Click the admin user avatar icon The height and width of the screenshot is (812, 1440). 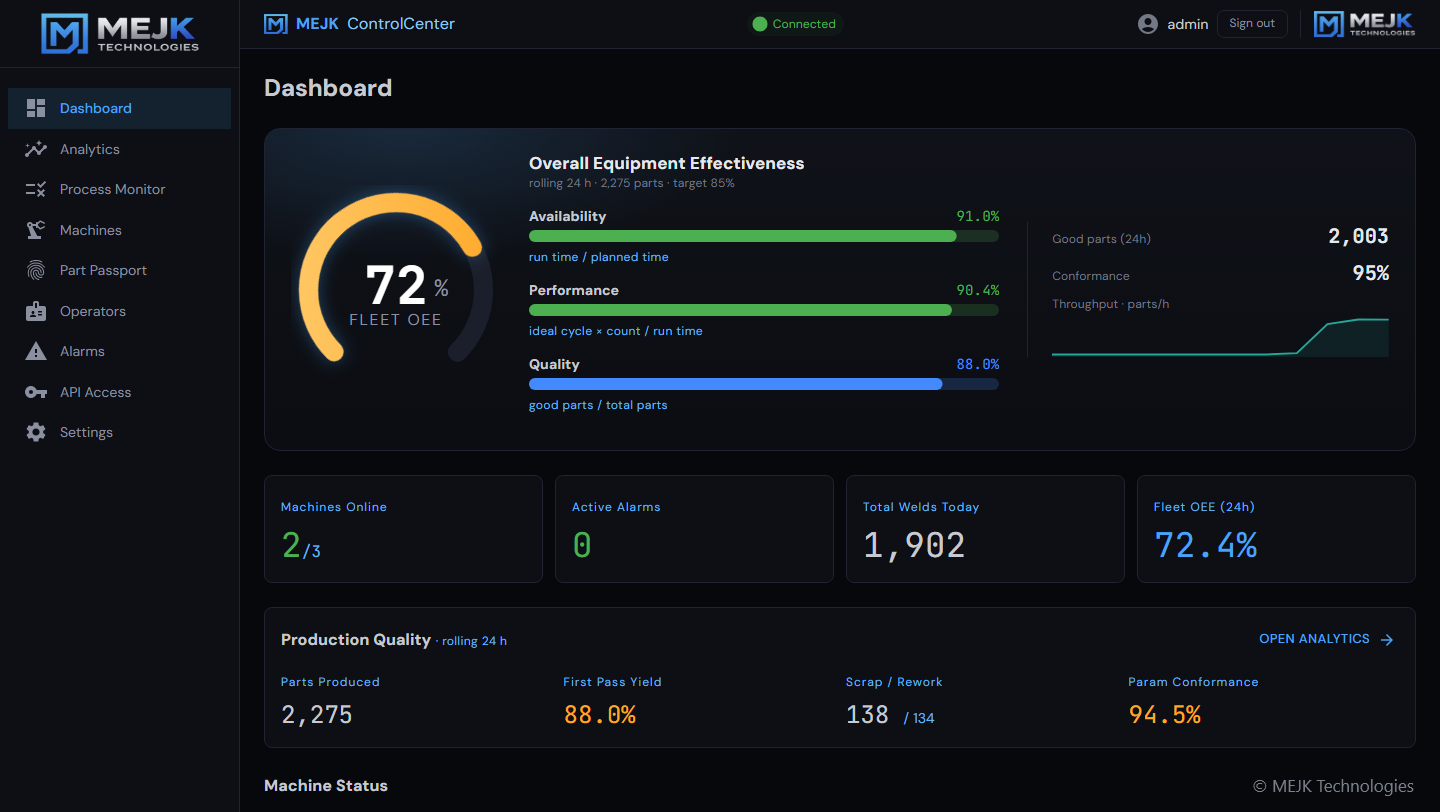point(1148,24)
